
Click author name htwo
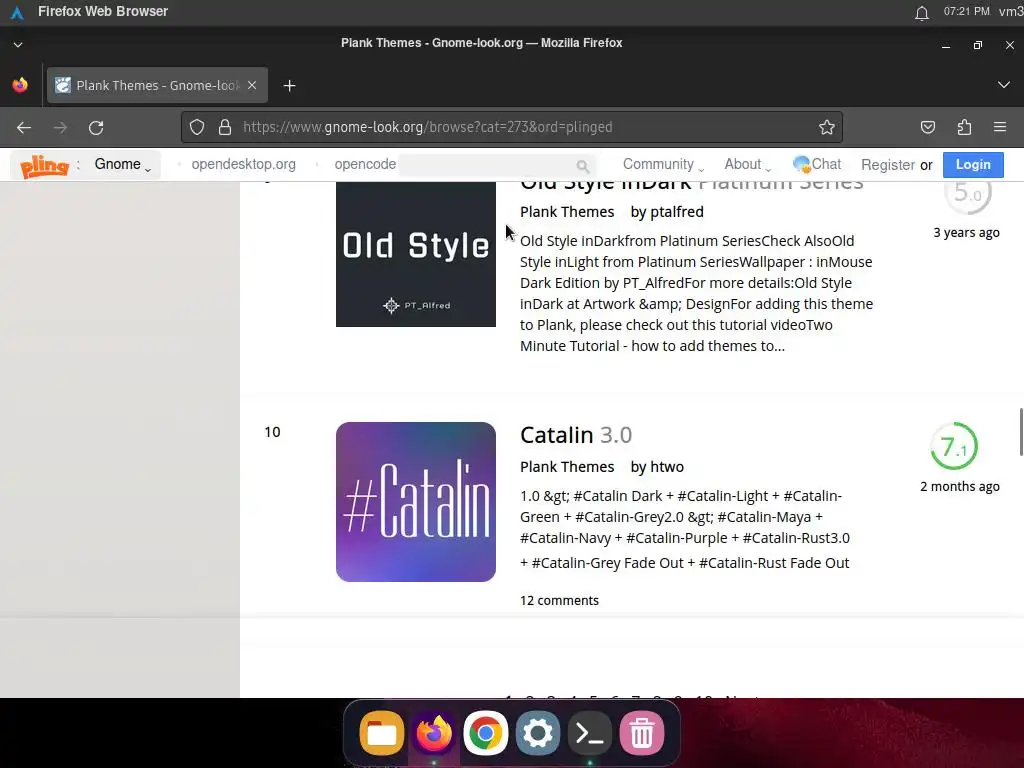[667, 467]
